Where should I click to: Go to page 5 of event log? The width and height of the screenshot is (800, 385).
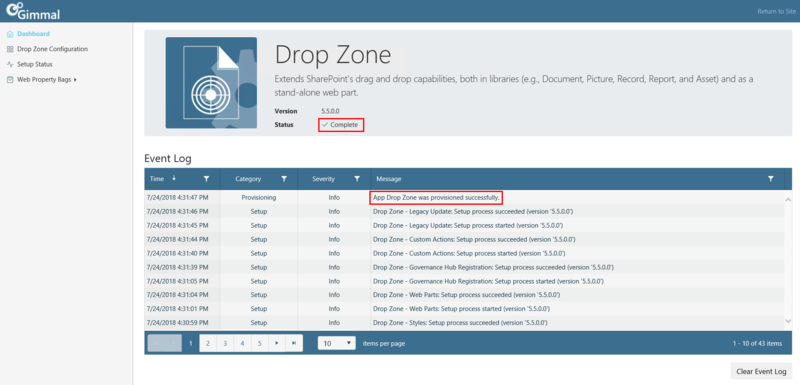point(260,343)
